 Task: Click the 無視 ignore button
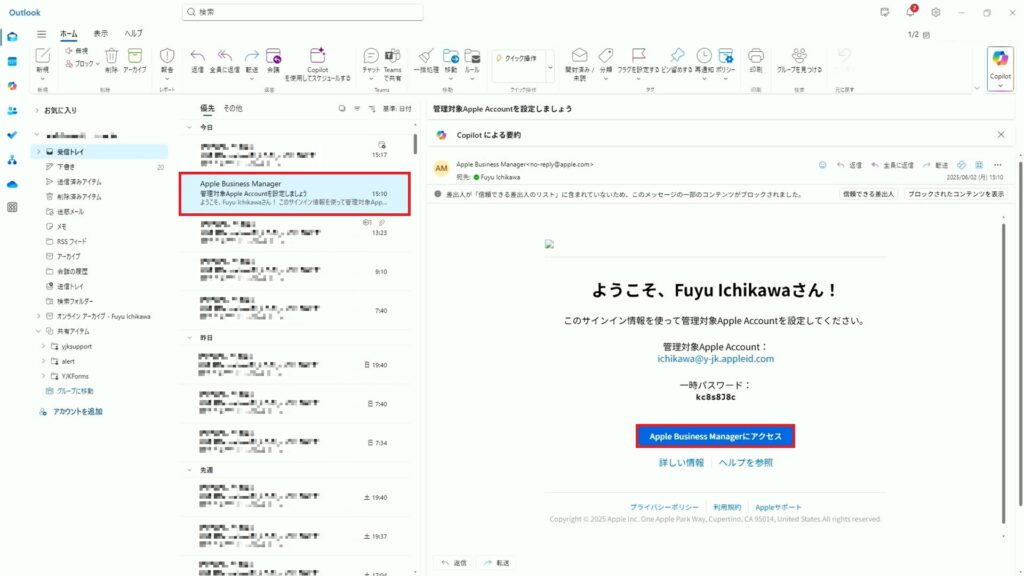[77, 51]
